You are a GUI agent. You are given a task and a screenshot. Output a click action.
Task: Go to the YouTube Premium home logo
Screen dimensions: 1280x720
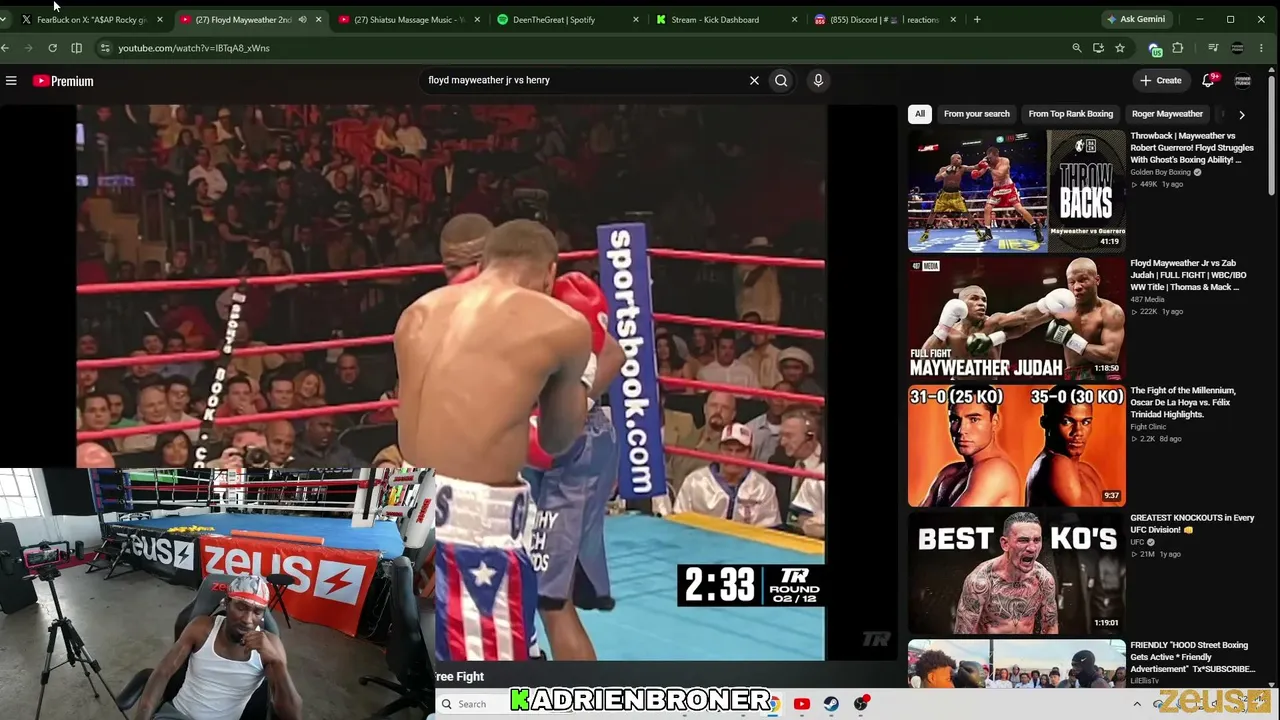click(63, 81)
